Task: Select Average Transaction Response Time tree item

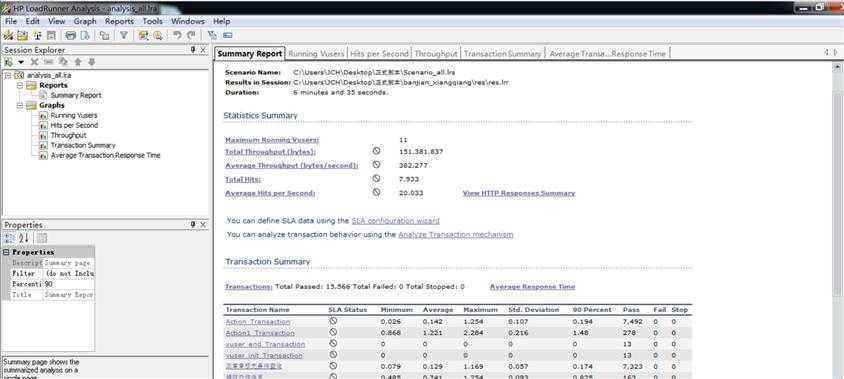Action: click(105, 155)
